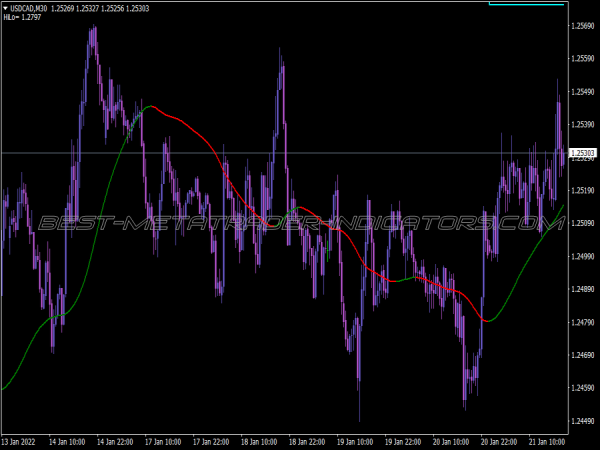The image size is (600, 450).
Task: Click the 18 Jan 10:00 time label
Action: 259,442
